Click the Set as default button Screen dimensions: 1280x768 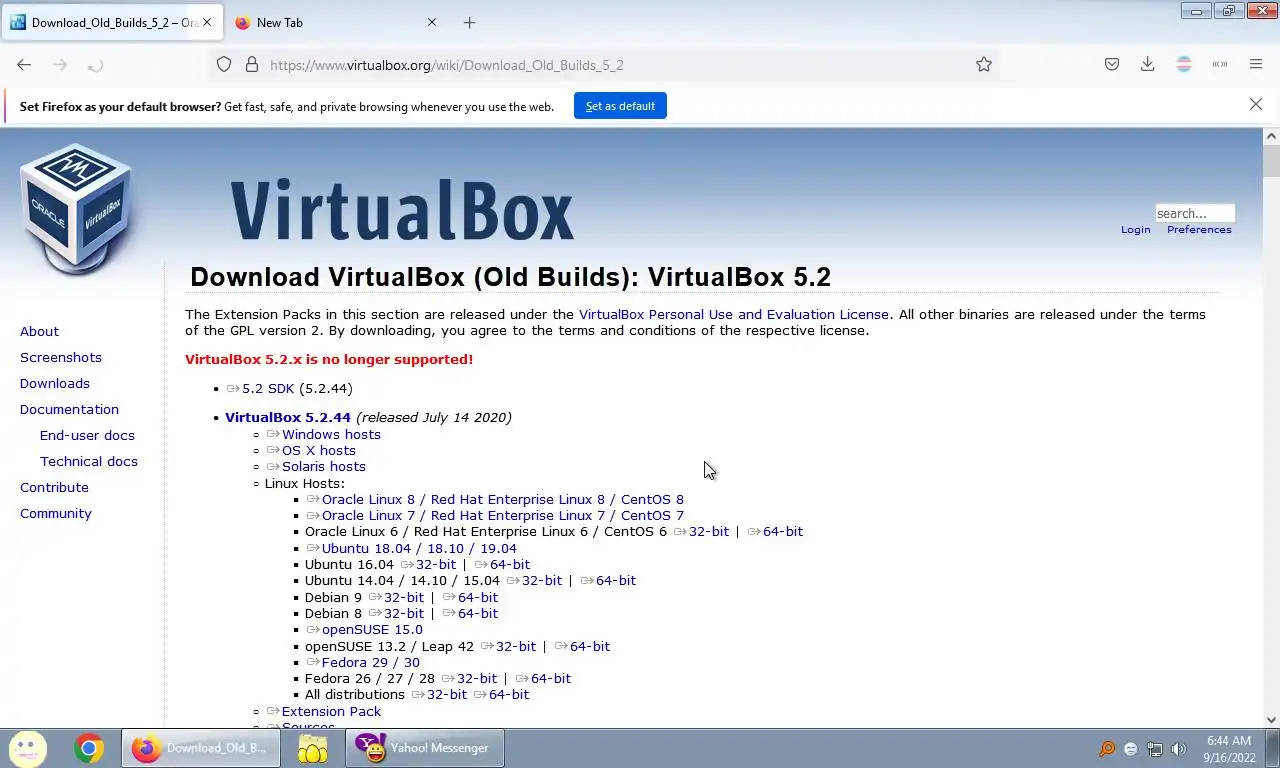(620, 106)
